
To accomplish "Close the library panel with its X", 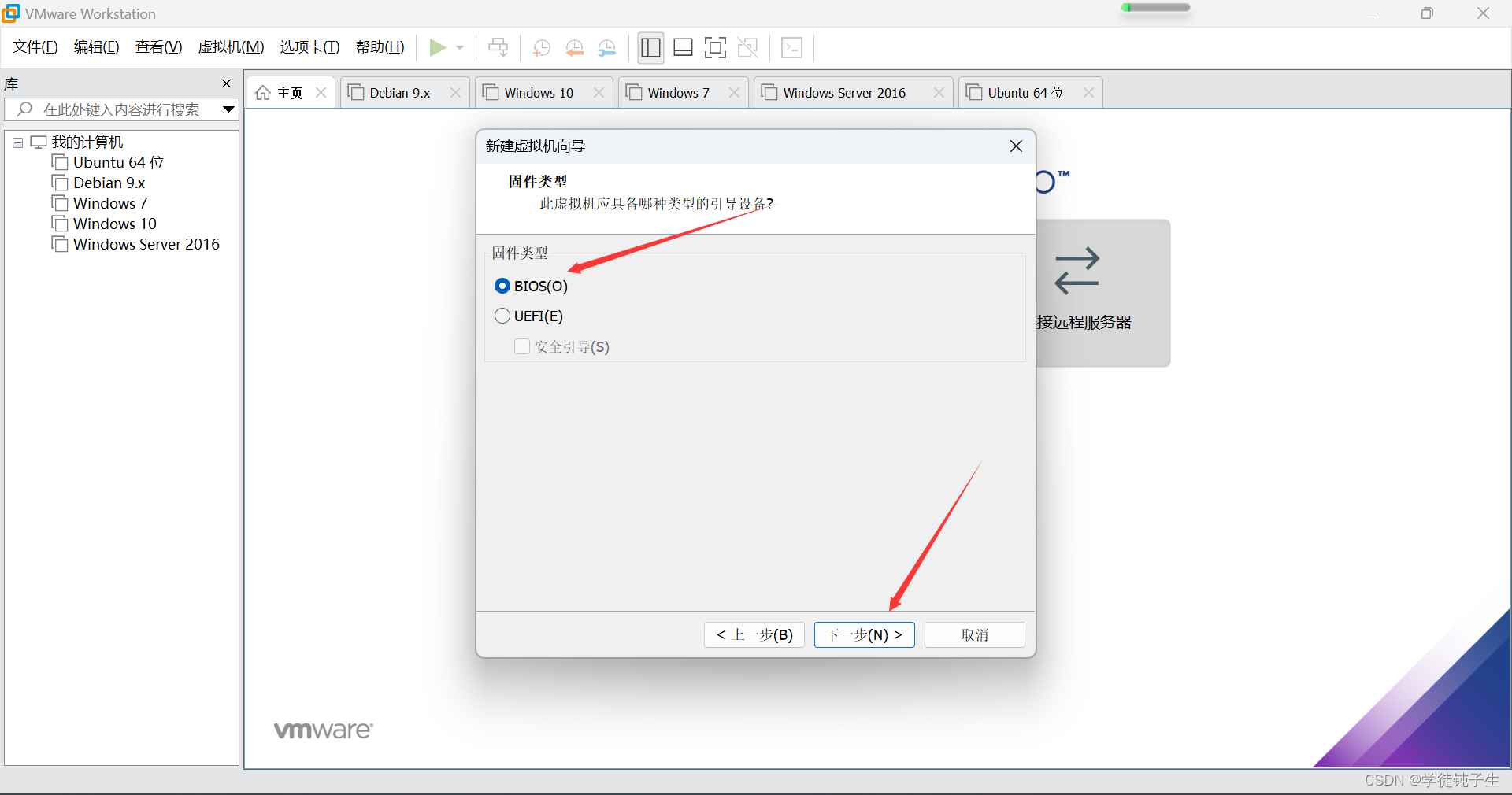I will tap(227, 83).
